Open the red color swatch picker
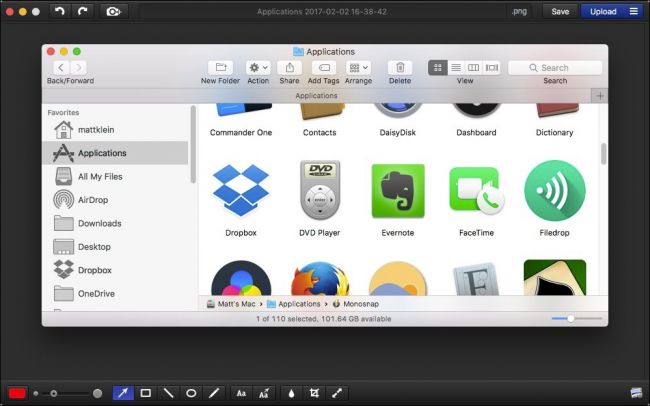This screenshot has height=406, width=650. click(x=17, y=393)
